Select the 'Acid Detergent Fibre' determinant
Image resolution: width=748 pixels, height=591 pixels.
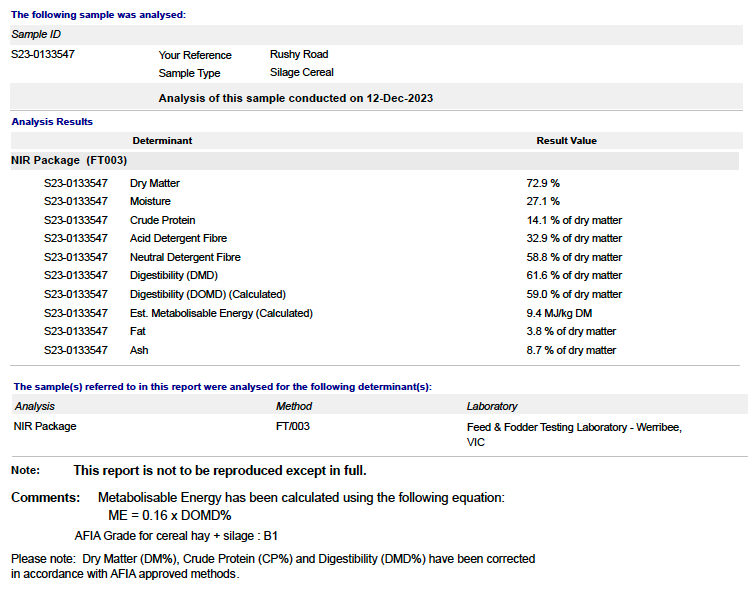(178, 238)
